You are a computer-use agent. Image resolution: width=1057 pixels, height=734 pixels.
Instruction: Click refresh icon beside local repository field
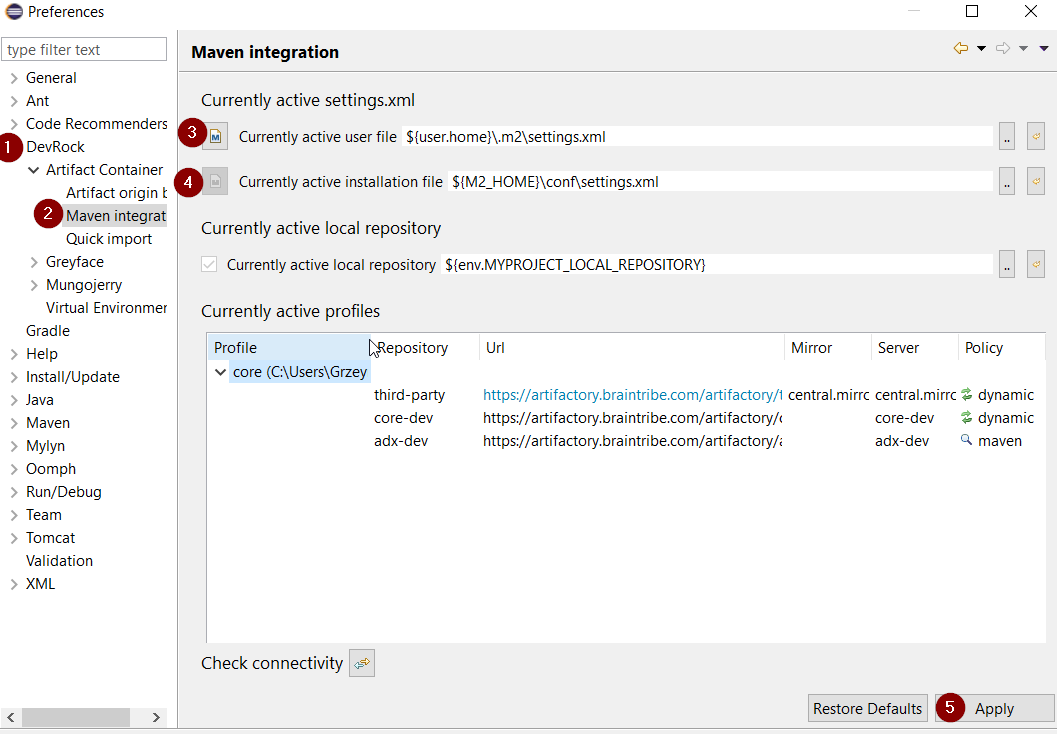tap(1036, 264)
